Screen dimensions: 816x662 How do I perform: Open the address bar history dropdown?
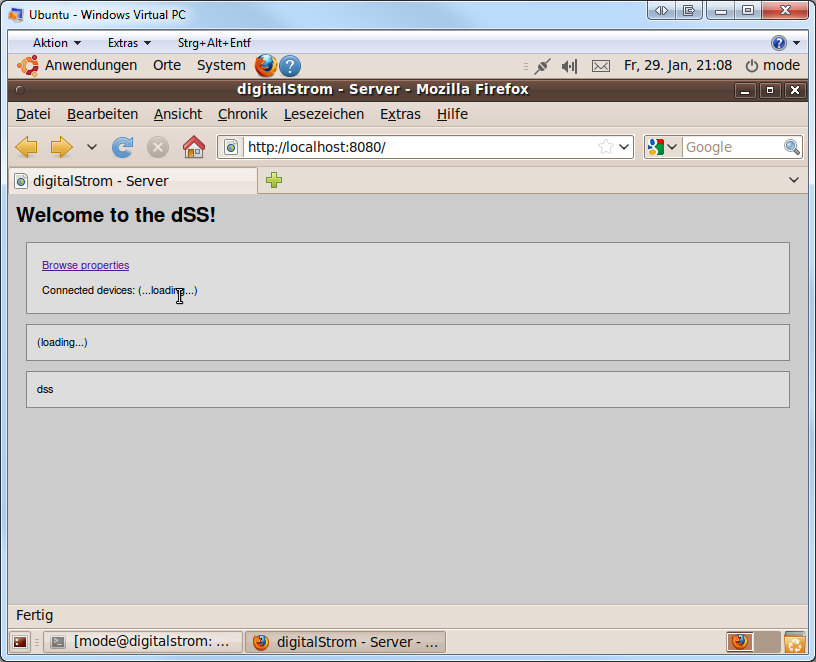624,147
